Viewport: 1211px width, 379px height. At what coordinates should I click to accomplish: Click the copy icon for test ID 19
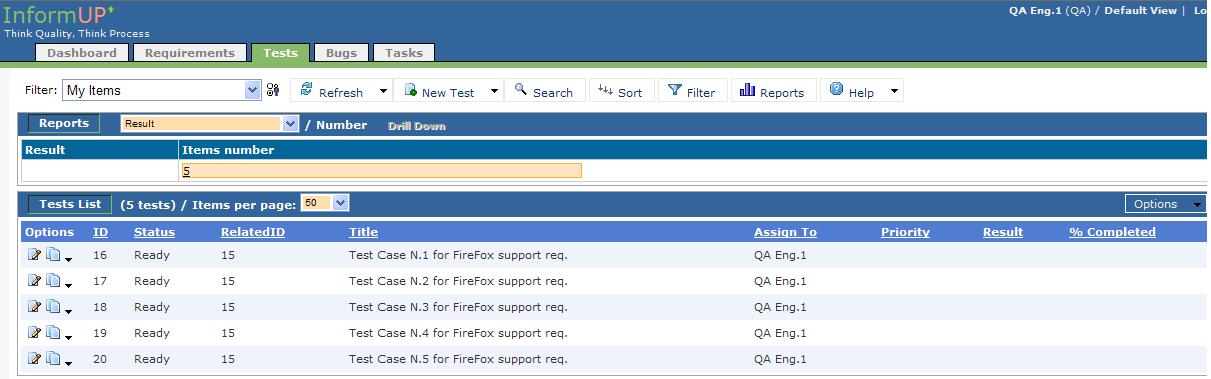click(x=53, y=333)
